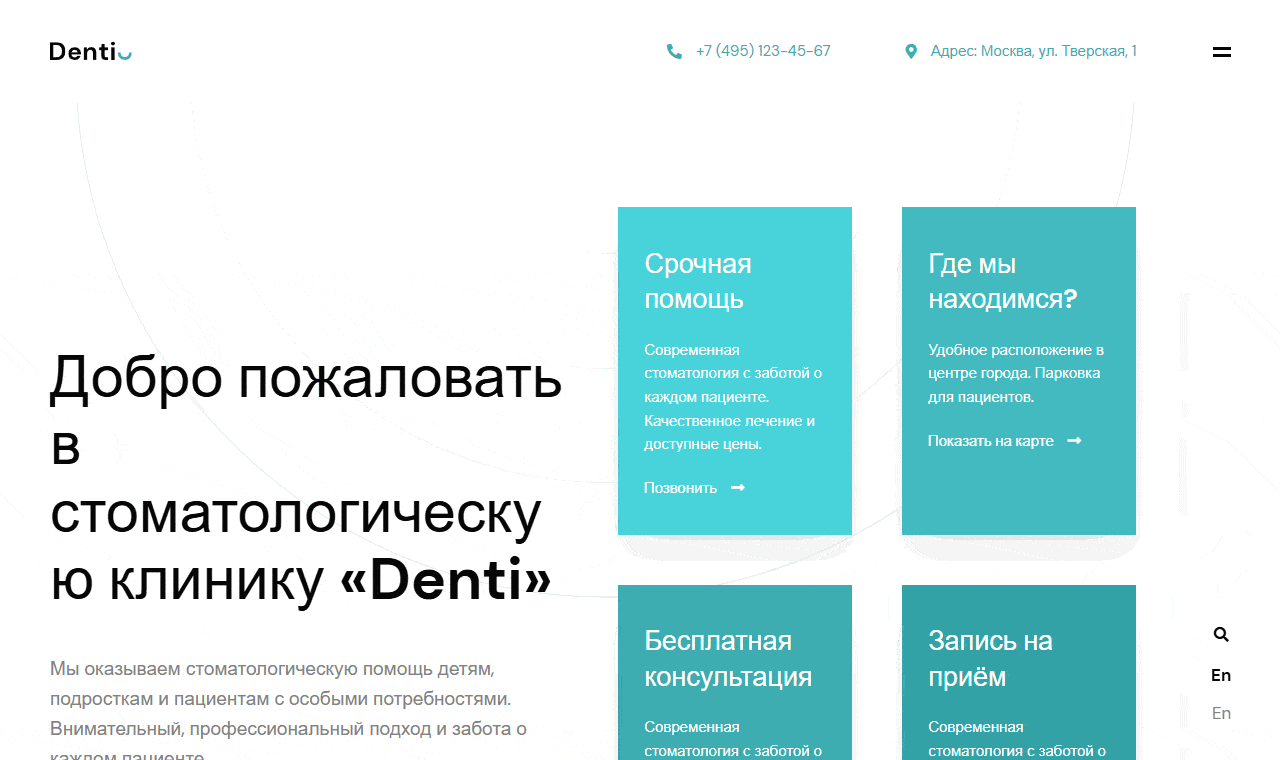
Task: Click the search magnifier icon
Action: pos(1221,634)
